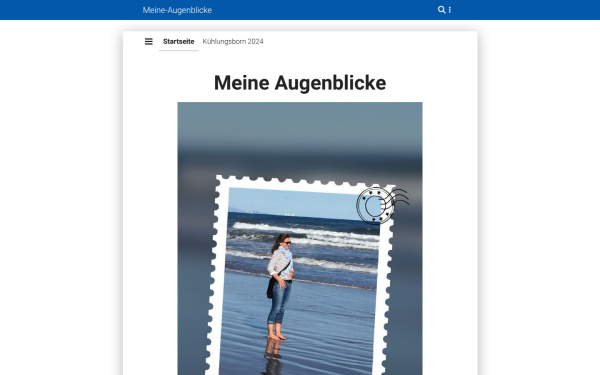Click the Meine Augenblicke page heading
The image size is (600, 375).
[300, 83]
